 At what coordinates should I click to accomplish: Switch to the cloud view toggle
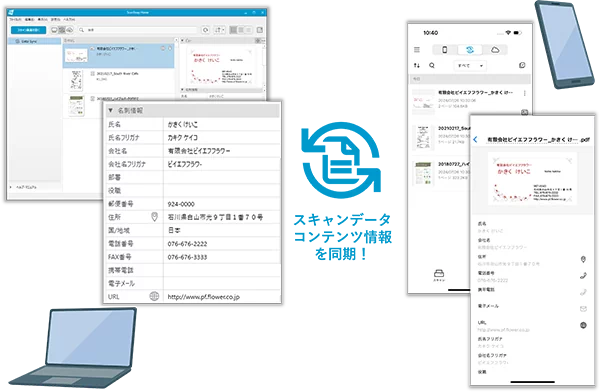click(x=495, y=50)
